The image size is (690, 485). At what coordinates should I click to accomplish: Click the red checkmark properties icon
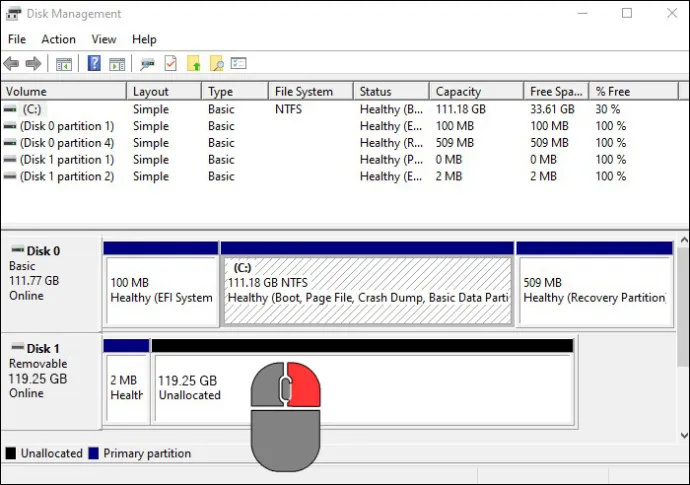point(171,63)
